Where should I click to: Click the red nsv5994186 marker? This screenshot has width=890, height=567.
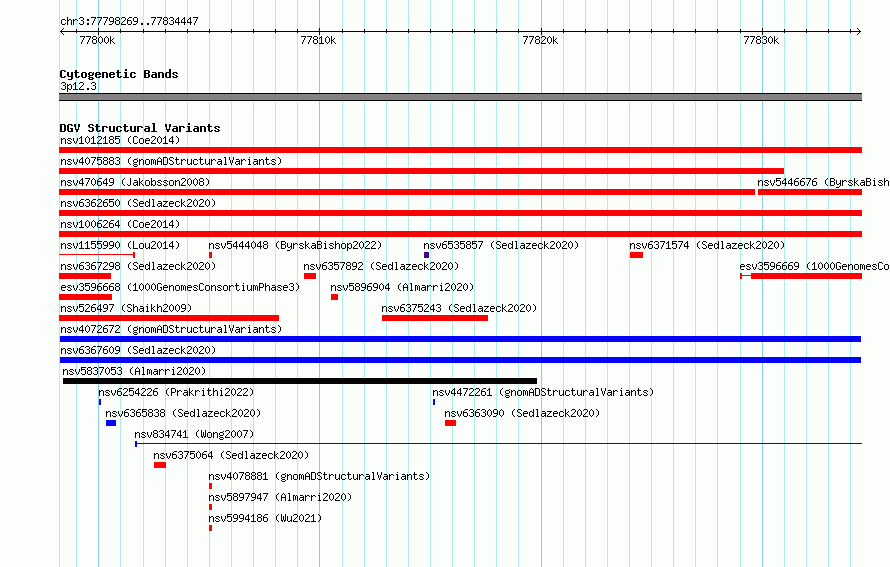point(211,528)
